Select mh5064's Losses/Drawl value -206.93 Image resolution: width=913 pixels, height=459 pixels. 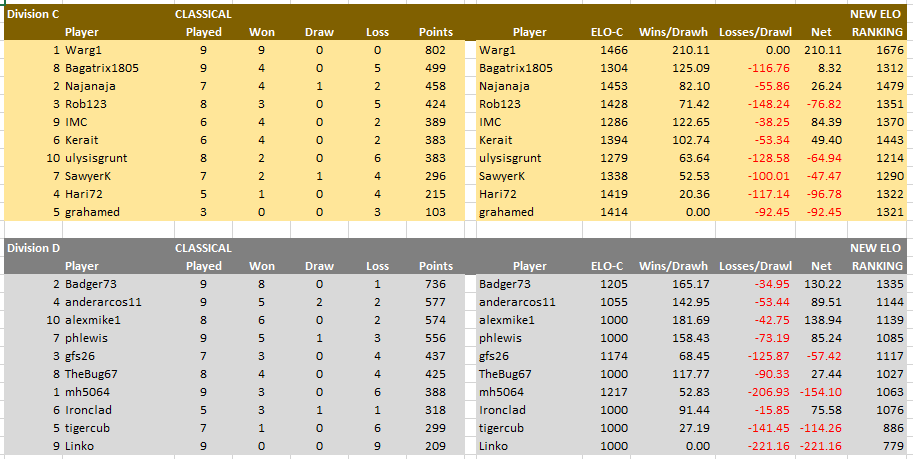point(771,392)
